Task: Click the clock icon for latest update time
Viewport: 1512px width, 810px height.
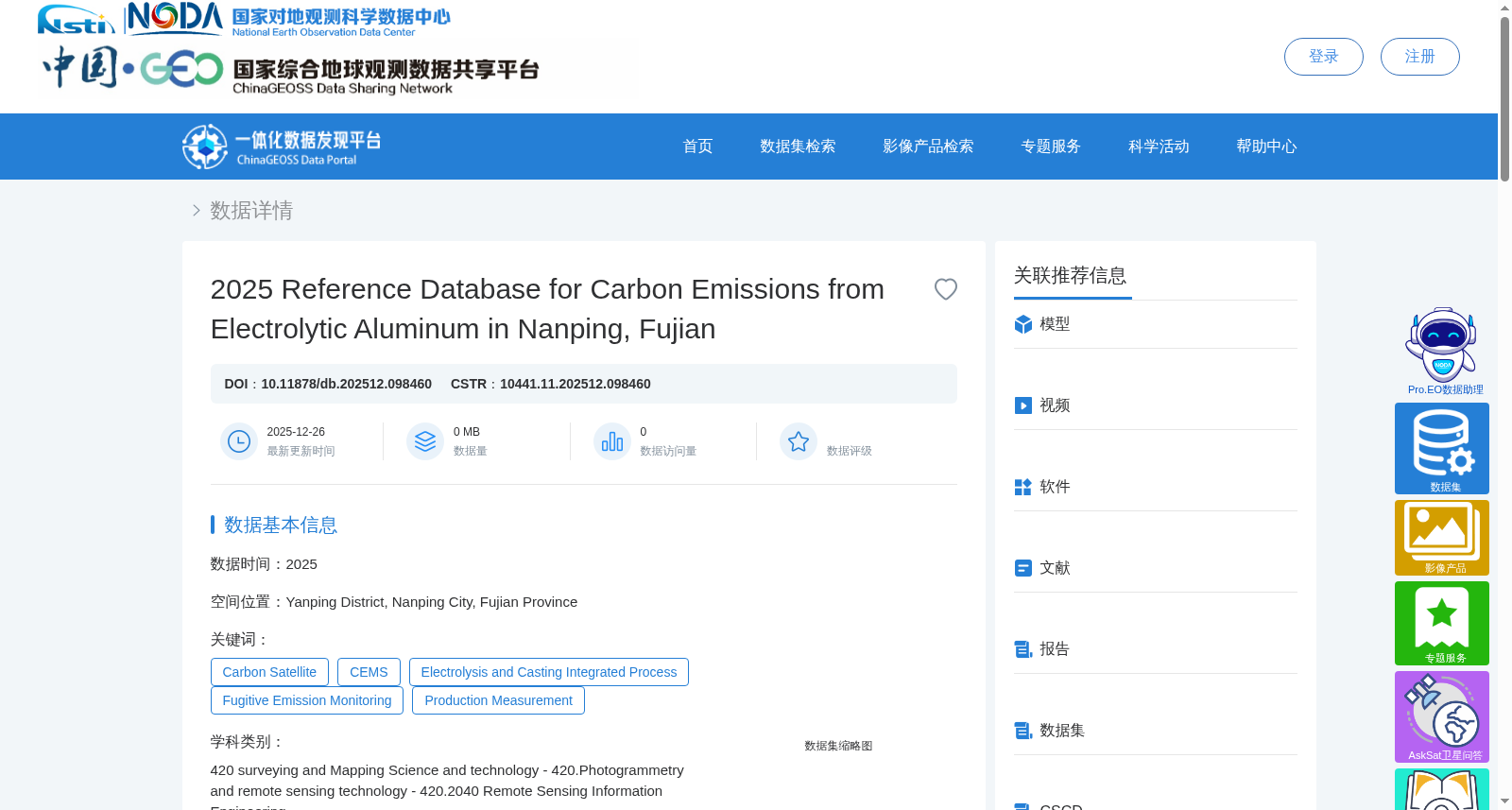Action: tap(239, 441)
